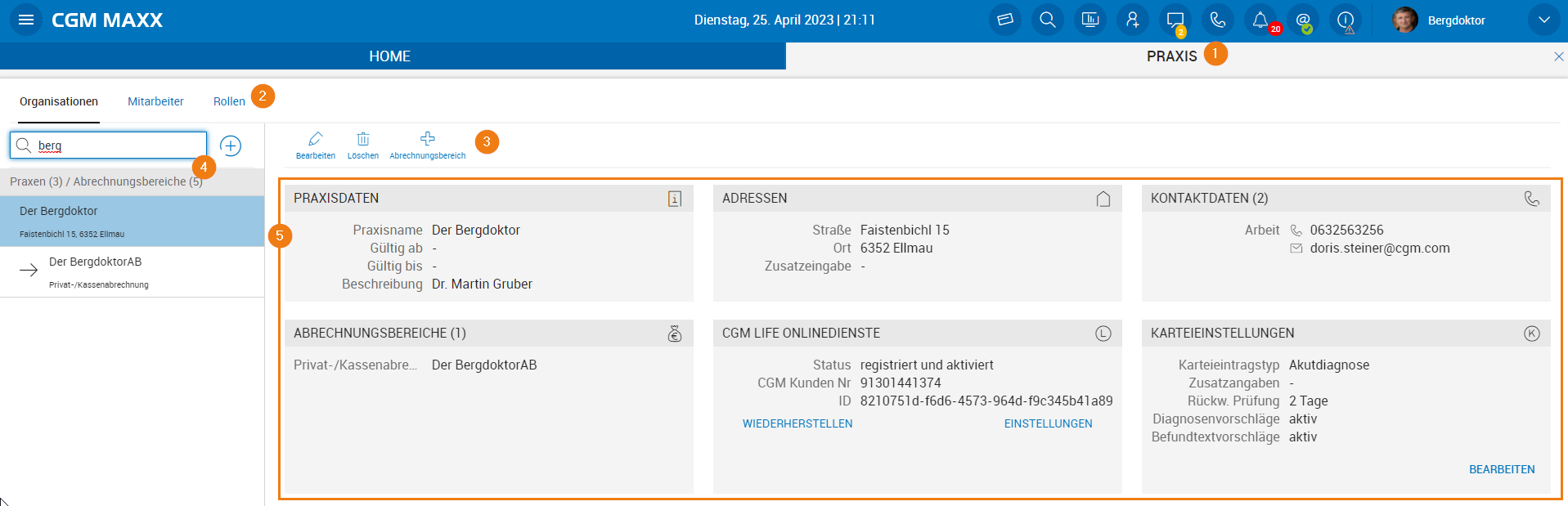Click the status registriert und aktiviert

click(927, 365)
